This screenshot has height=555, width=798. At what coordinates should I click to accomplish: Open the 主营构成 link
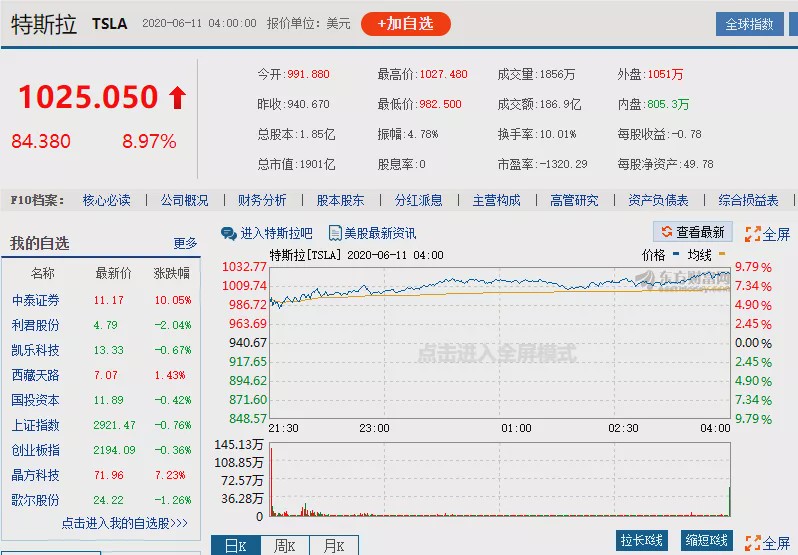[496, 200]
